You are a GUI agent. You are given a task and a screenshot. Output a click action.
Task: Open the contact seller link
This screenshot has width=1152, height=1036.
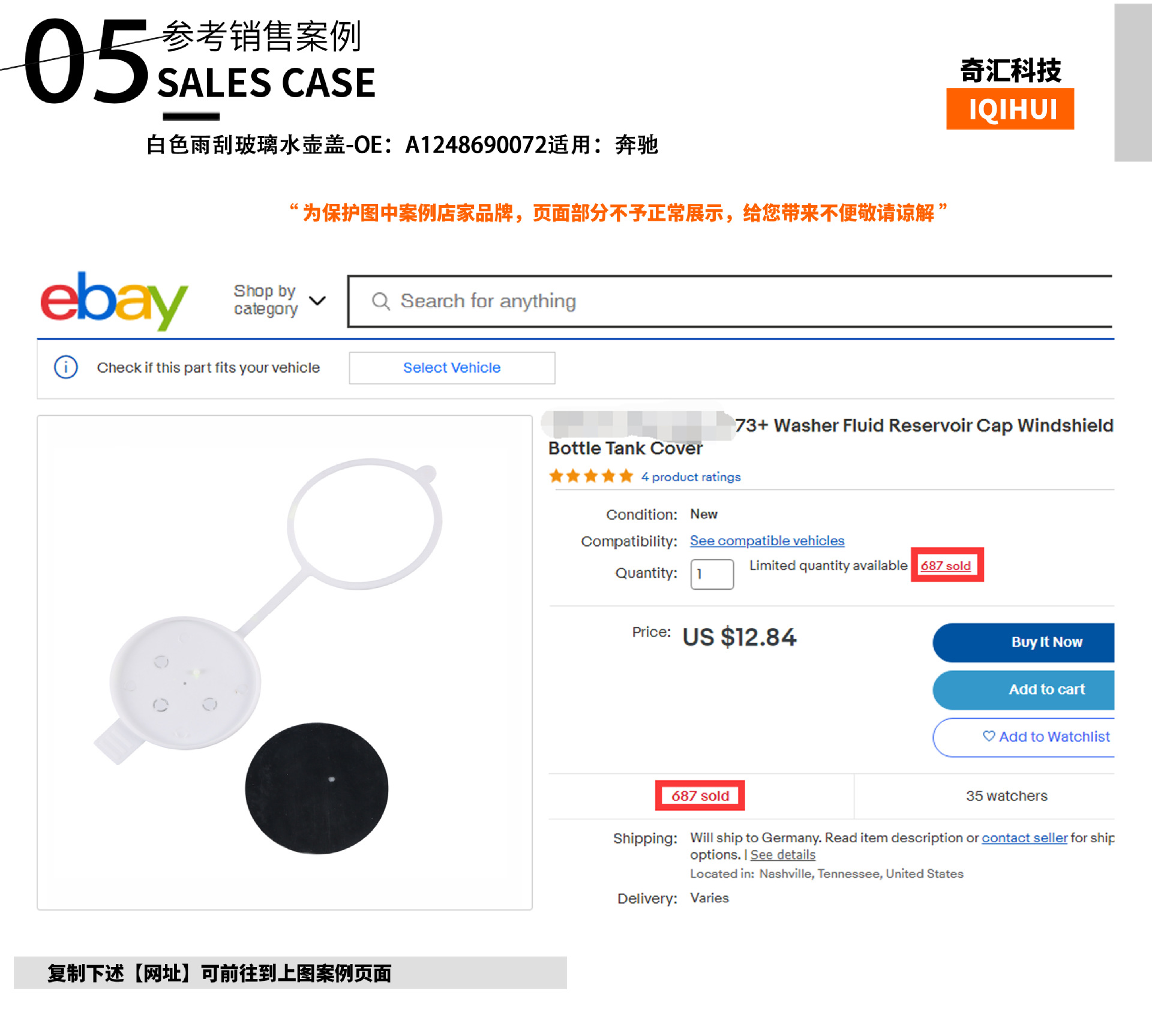click(1024, 837)
